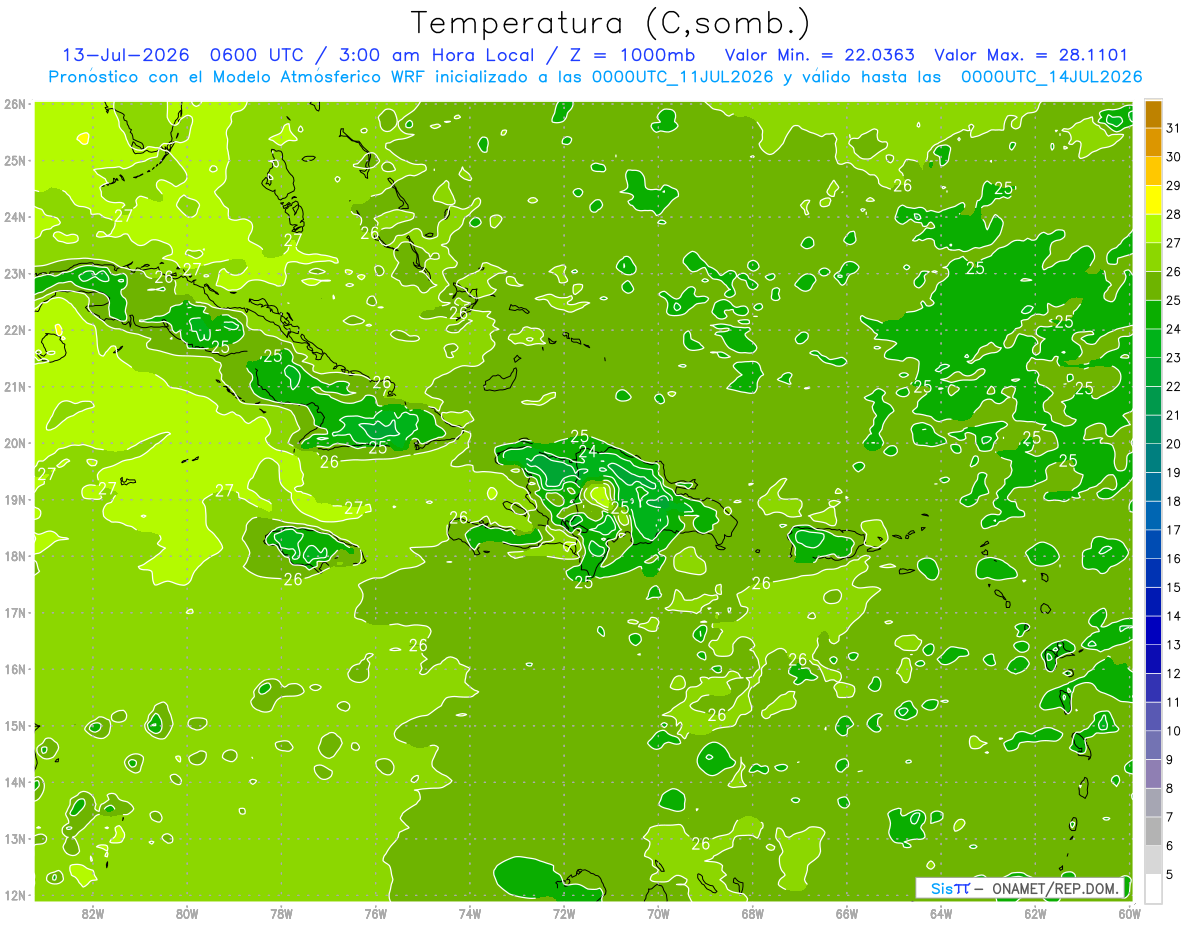This screenshot has height=927, width=1200.
Task: Click legend scale label "22"
Action: (x=1173, y=386)
